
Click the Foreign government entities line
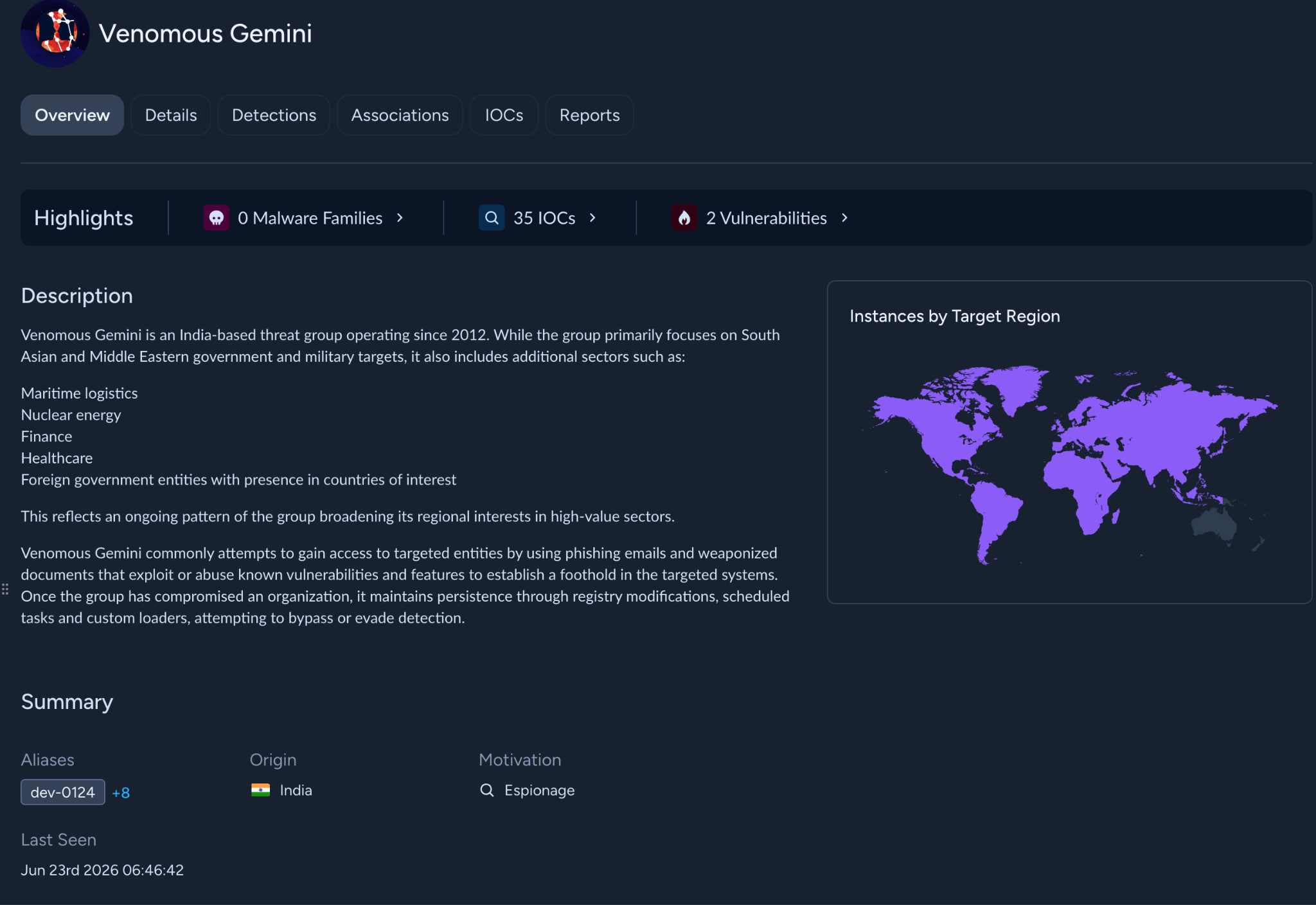[x=239, y=479]
